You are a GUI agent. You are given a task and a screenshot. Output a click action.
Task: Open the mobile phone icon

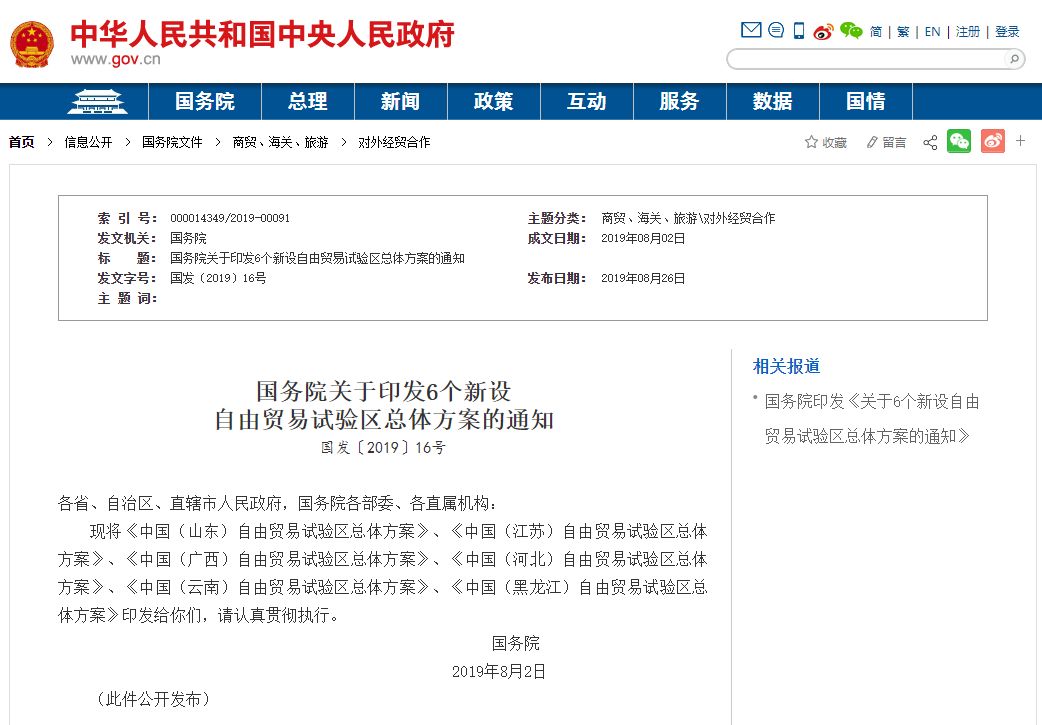click(x=799, y=31)
